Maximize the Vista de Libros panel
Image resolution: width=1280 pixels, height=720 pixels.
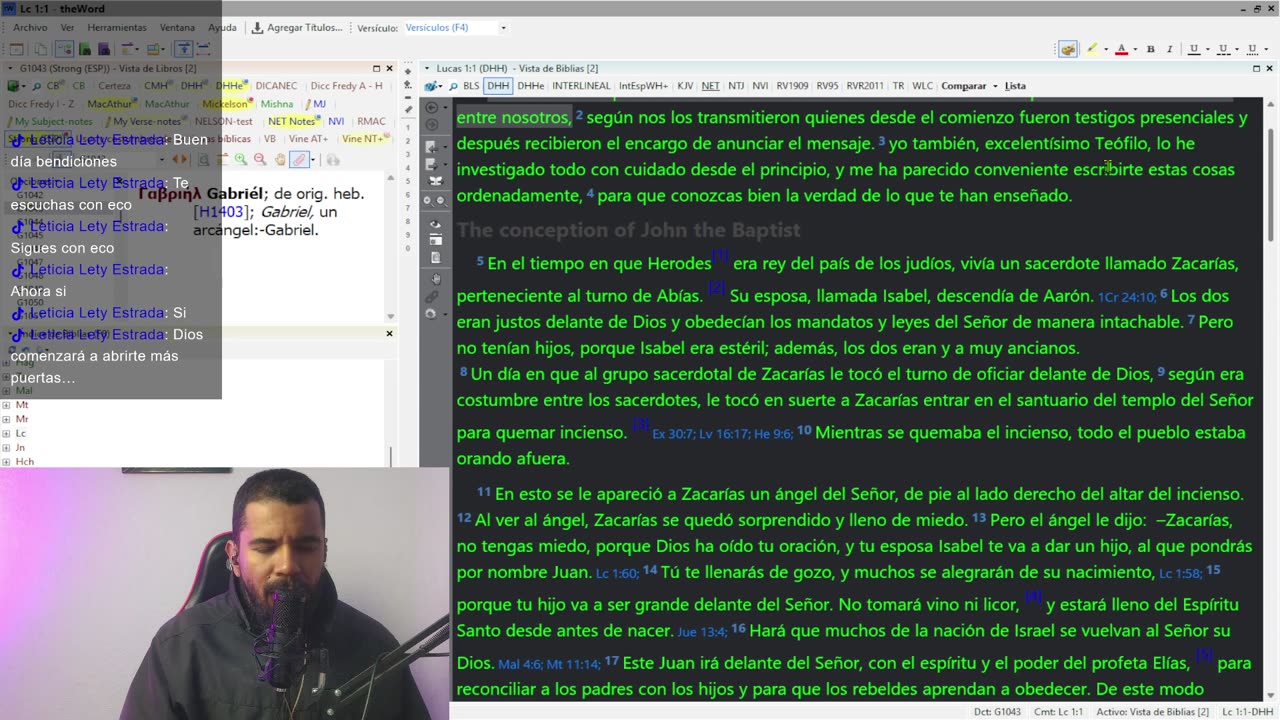click(x=376, y=68)
